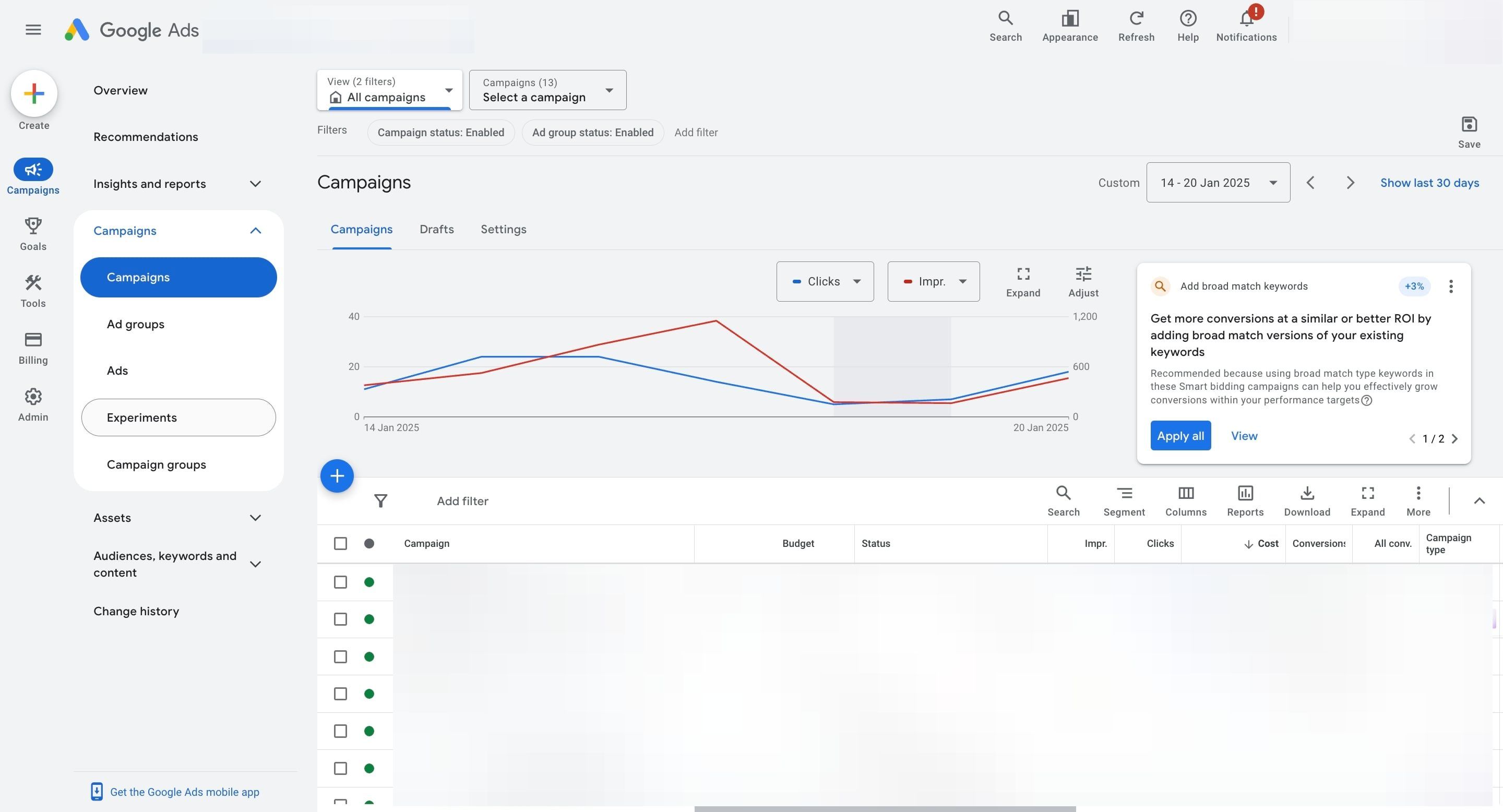
Task: Toggle the select-all campaigns checkbox
Action: coord(340,544)
